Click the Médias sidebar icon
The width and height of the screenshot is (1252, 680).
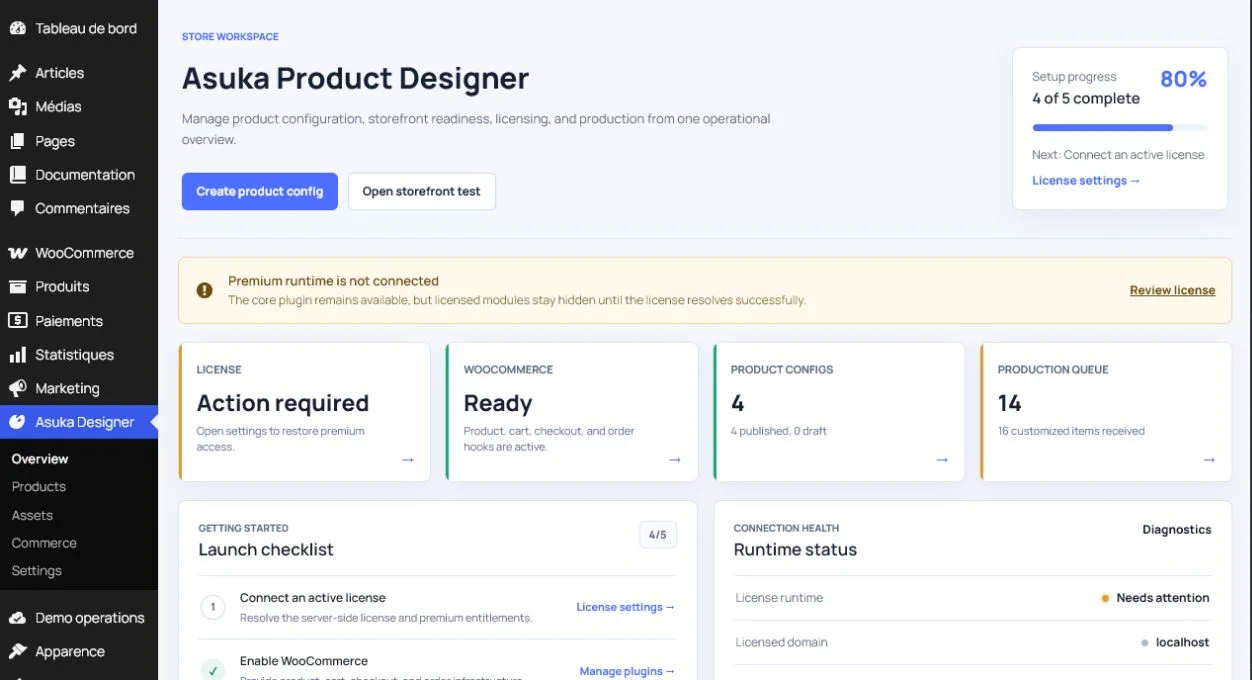tap(17, 107)
